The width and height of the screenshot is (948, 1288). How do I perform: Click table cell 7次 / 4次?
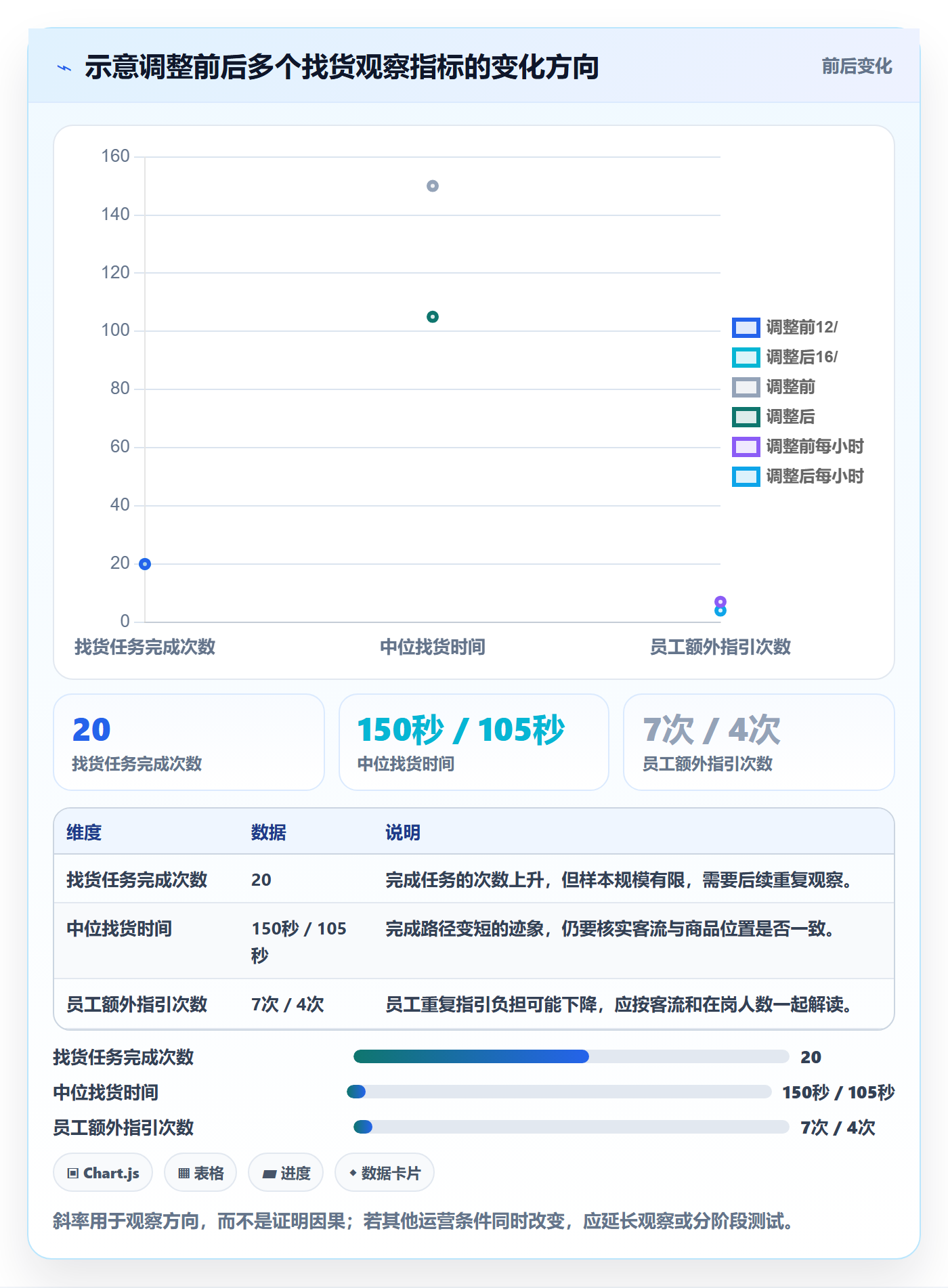point(288,1004)
